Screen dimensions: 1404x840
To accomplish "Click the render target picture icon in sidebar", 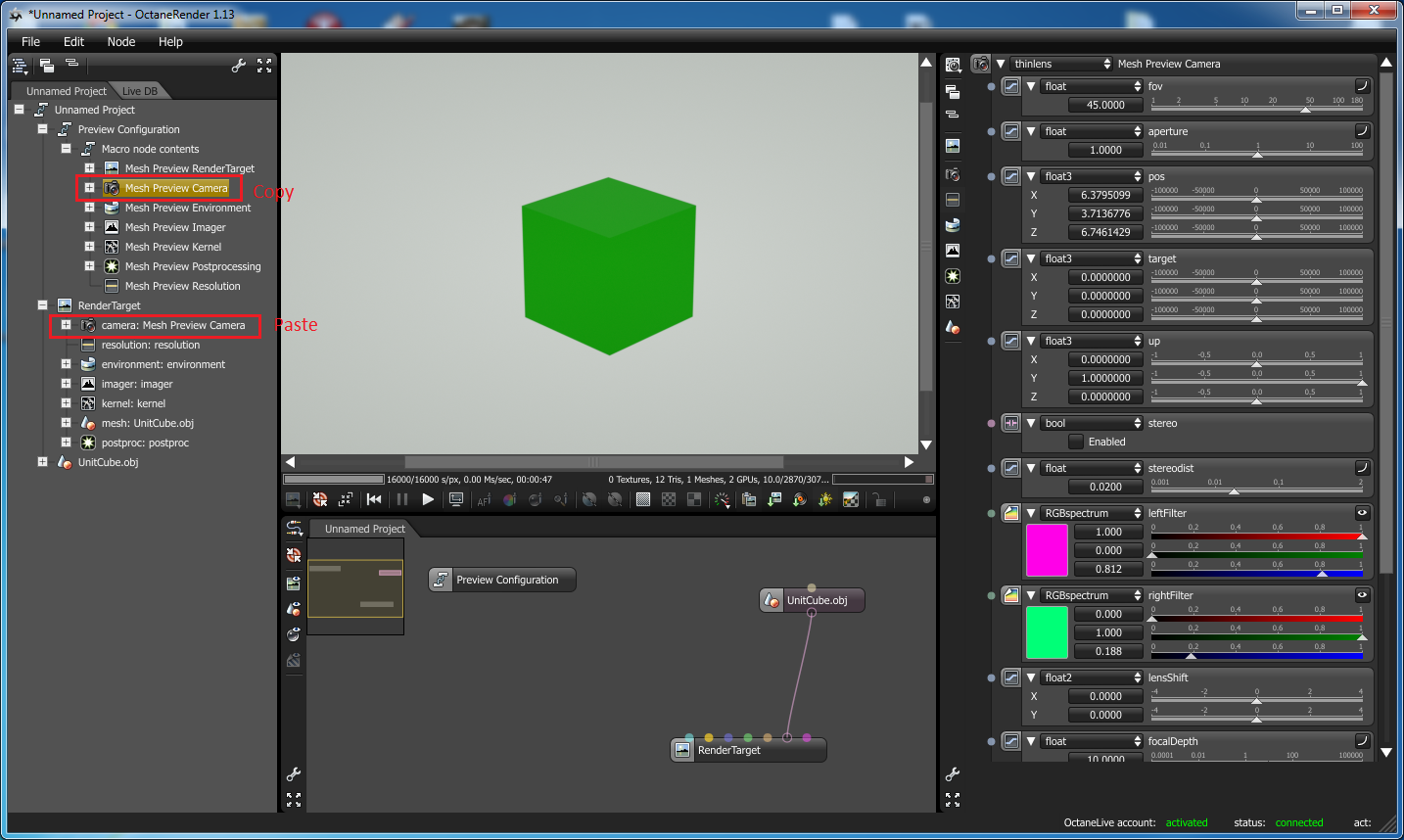I will (x=953, y=145).
